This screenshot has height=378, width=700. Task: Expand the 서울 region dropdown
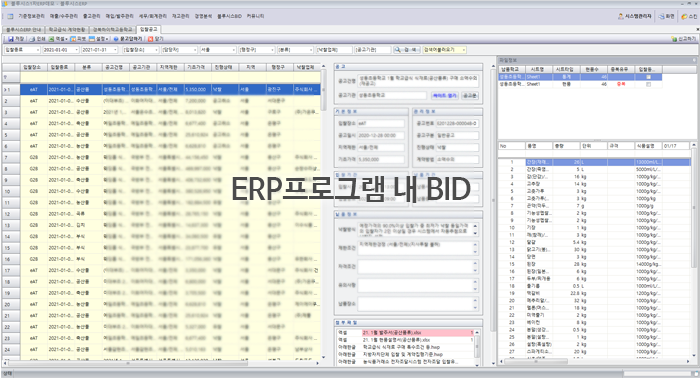click(x=233, y=50)
